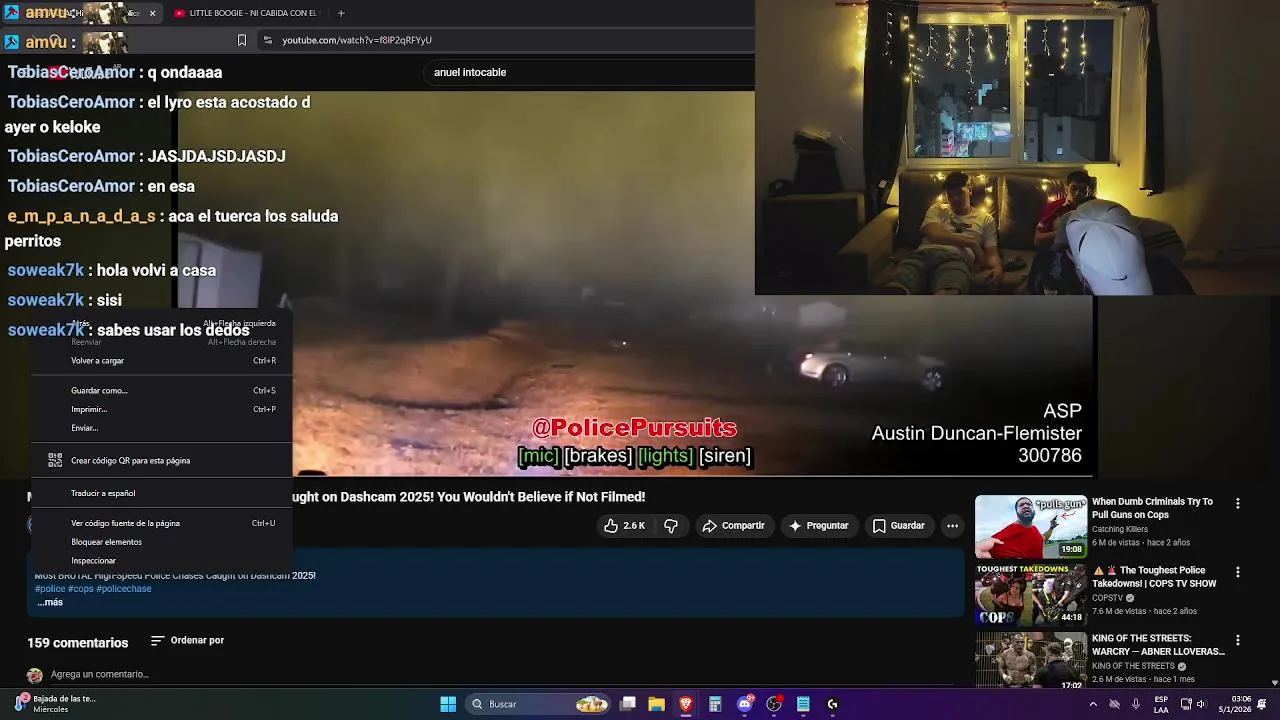Click the bookmark icon beside address bar
1280x720 pixels.
[241, 40]
